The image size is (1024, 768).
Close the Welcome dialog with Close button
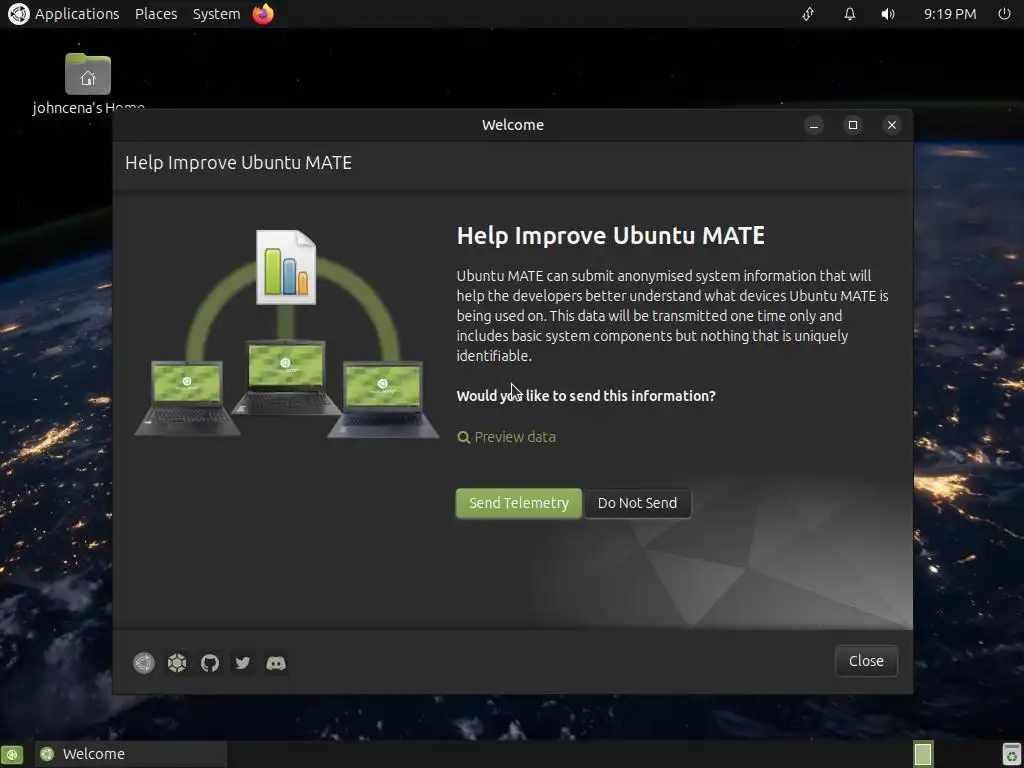tap(866, 661)
